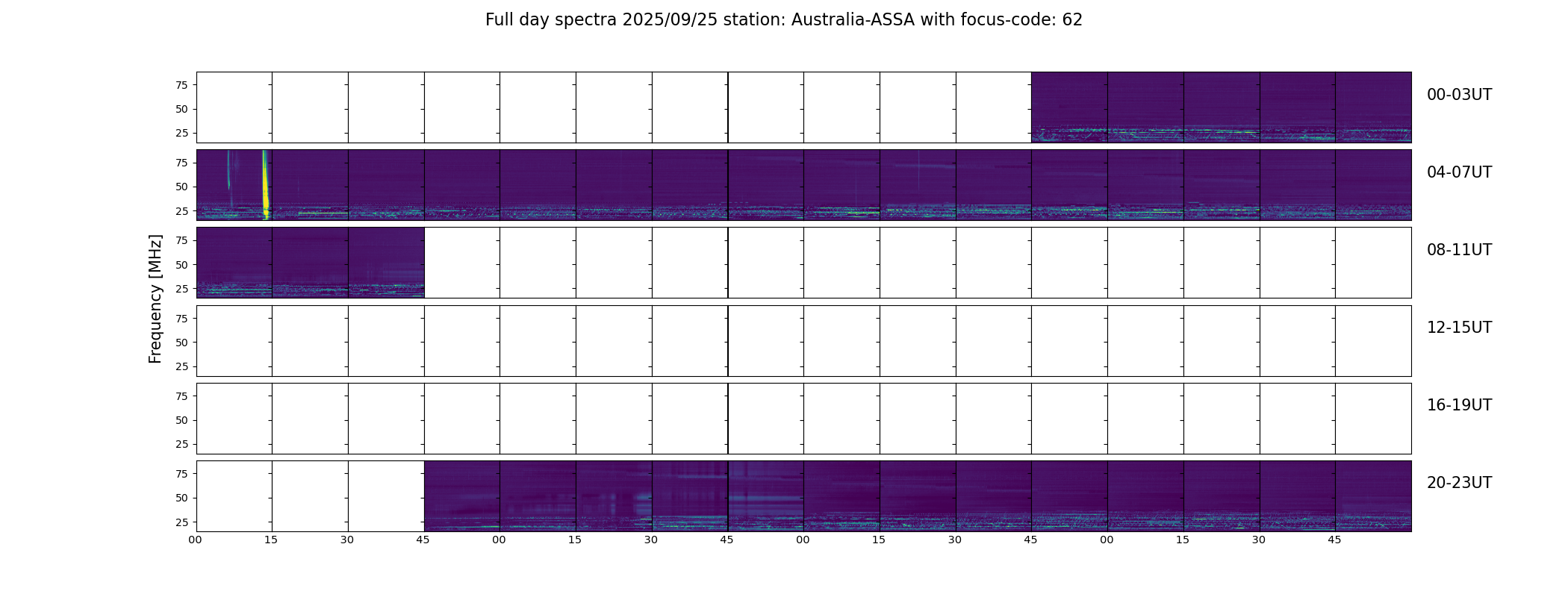Click the '04-07UT' row label
The width and height of the screenshot is (1568, 597).
pyautogui.click(x=1459, y=172)
